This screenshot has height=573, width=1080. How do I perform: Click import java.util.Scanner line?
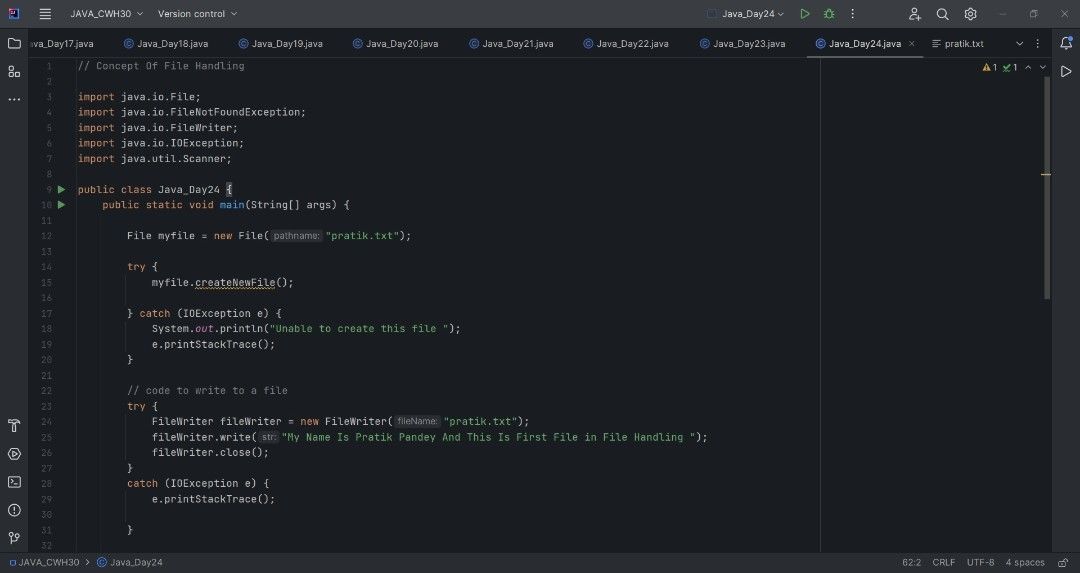[154, 158]
